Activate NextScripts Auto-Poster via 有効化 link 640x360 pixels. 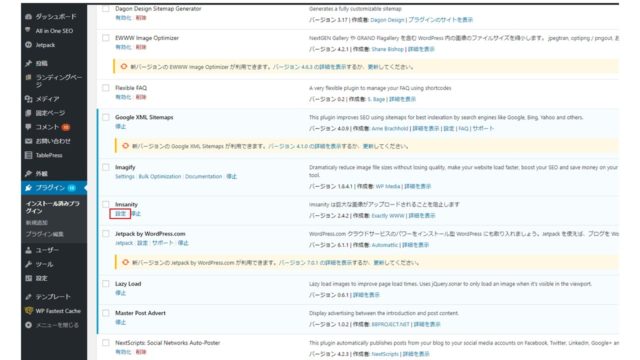[x=123, y=352]
